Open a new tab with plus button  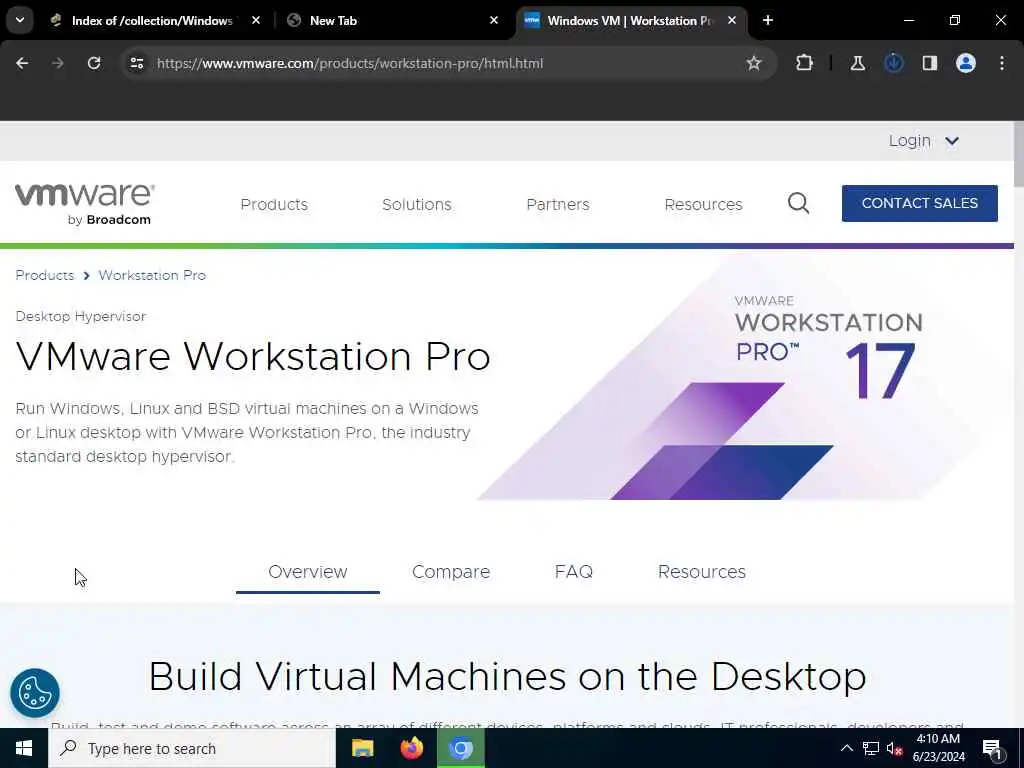point(768,20)
